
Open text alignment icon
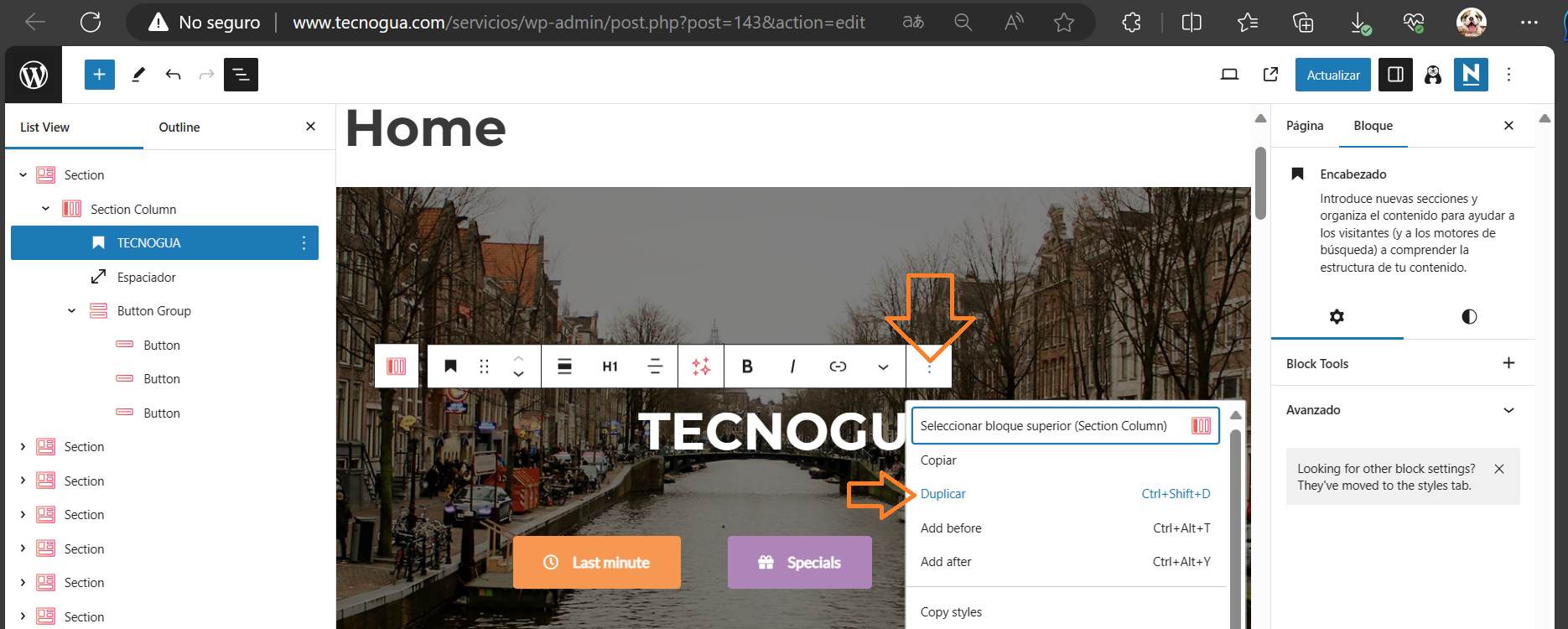click(655, 366)
